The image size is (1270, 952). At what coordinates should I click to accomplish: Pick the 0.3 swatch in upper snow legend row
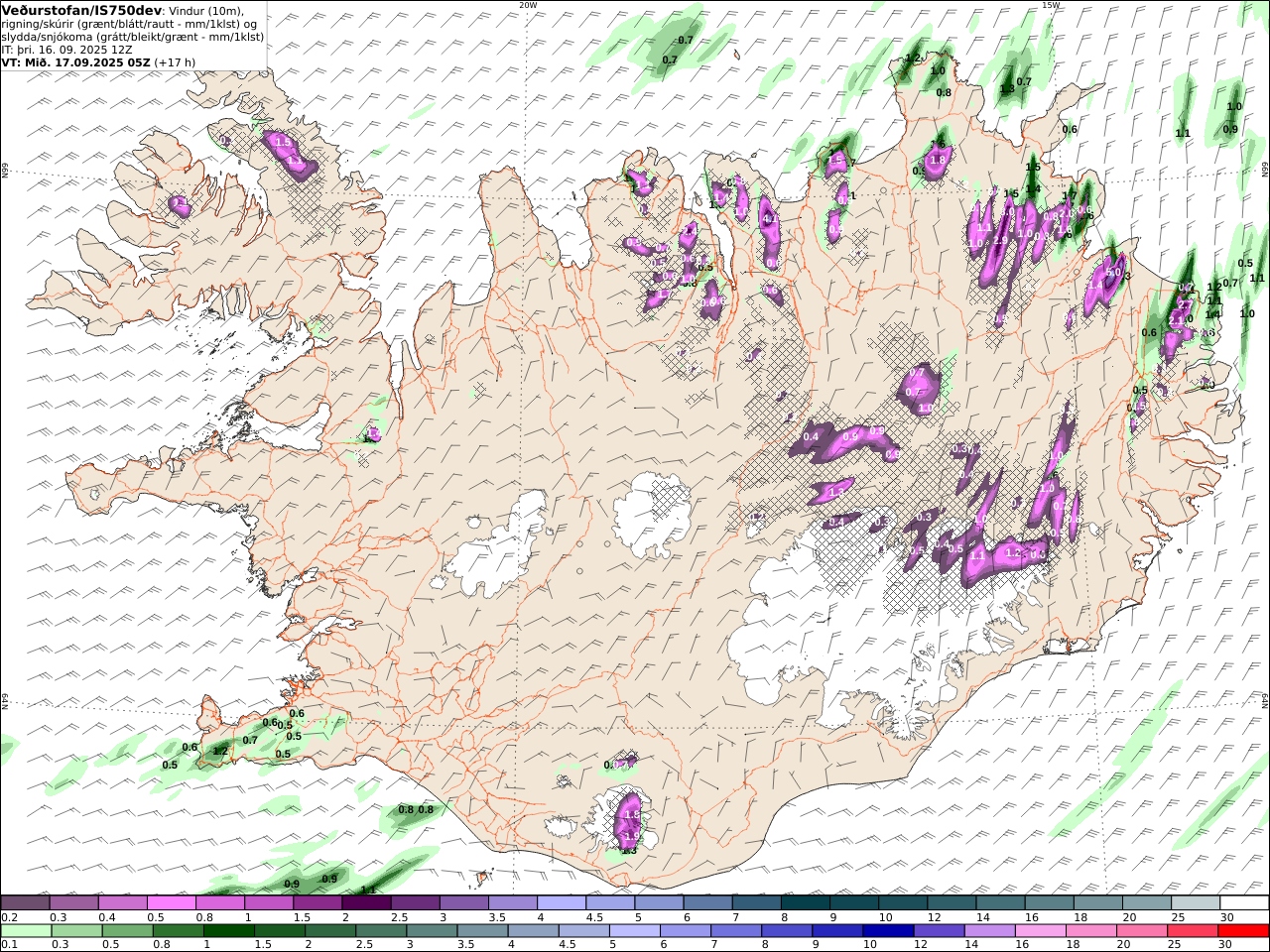[73, 903]
